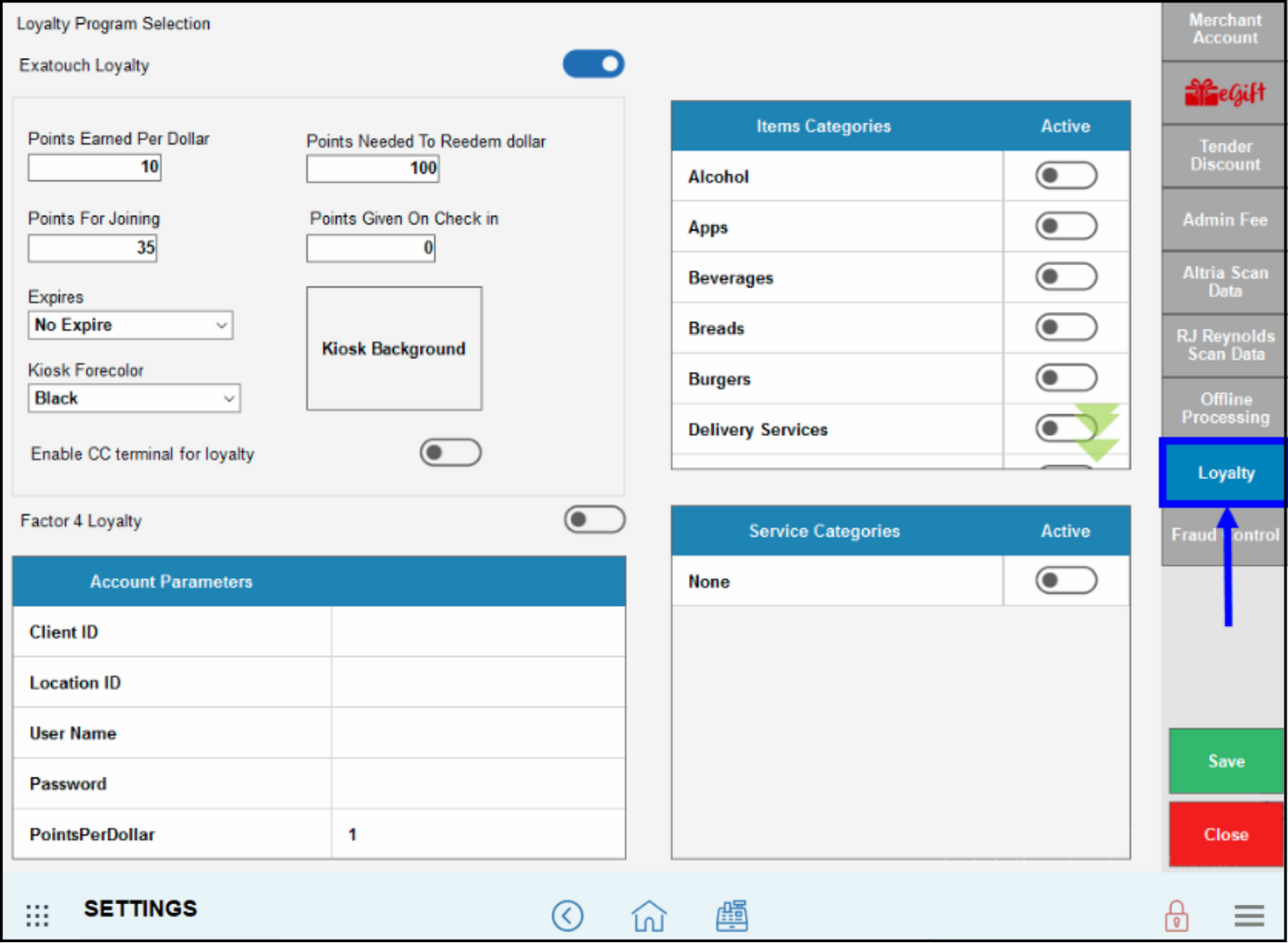Click the User Name value cell
Screen dimensions: 1288x943
coord(478,733)
